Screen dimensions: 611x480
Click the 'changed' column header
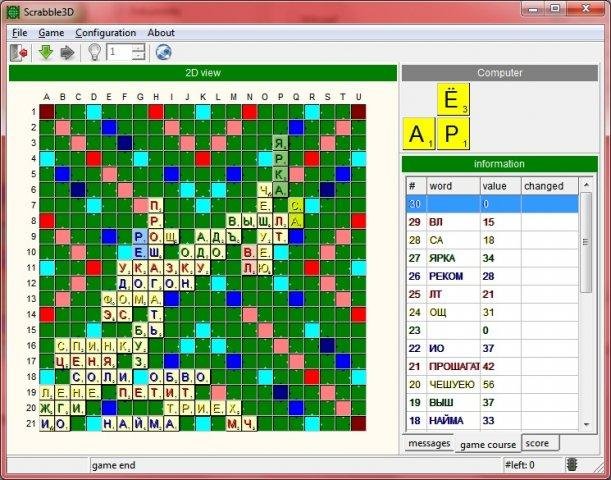tap(549, 186)
